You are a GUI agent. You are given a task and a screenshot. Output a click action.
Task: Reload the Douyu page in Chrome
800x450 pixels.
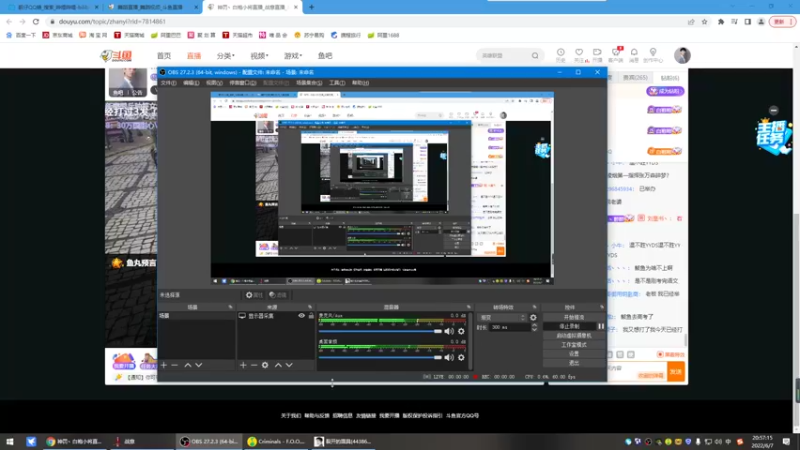36,21
